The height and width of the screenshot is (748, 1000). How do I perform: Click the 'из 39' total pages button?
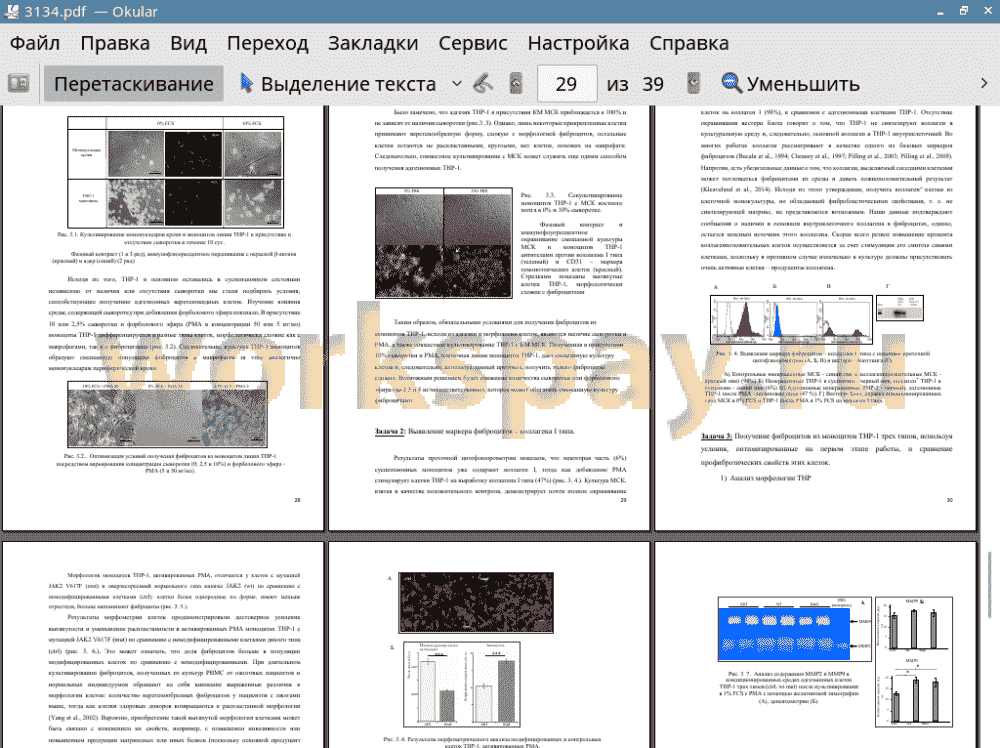point(635,84)
